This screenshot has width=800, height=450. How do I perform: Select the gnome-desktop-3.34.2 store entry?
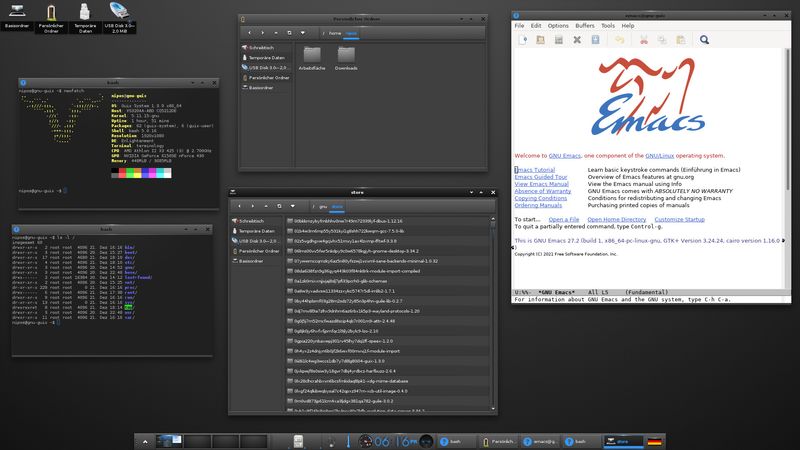[x=388, y=251]
